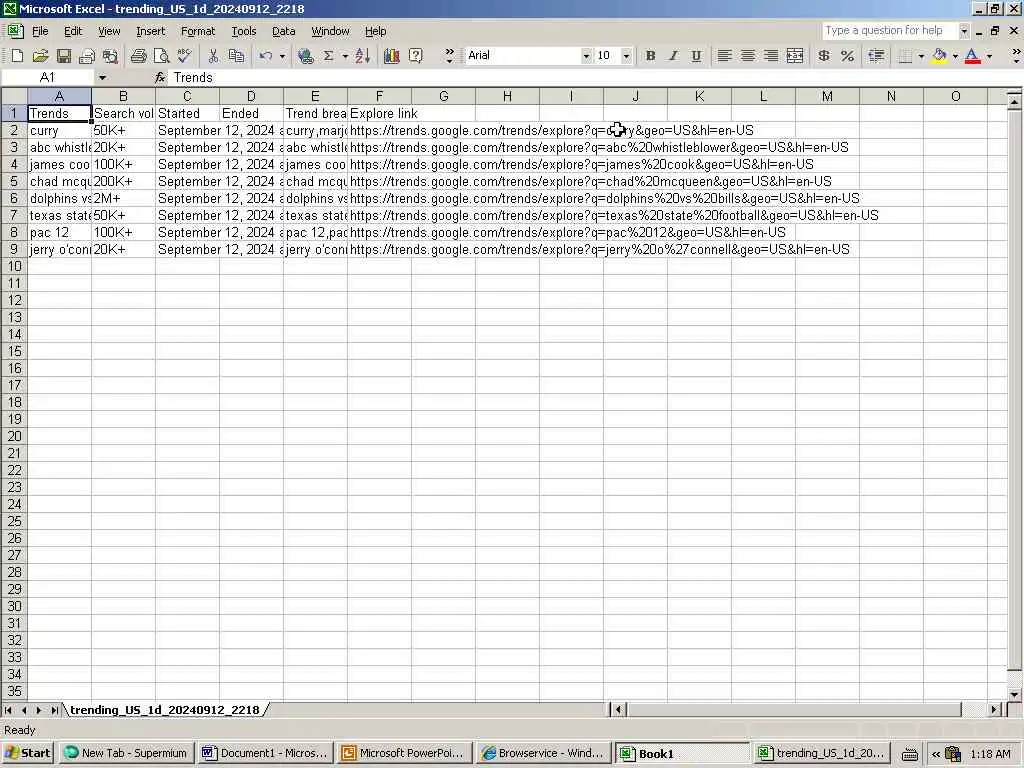This screenshot has width=1024, height=768.
Task: Open the Format menu
Action: coord(198,31)
